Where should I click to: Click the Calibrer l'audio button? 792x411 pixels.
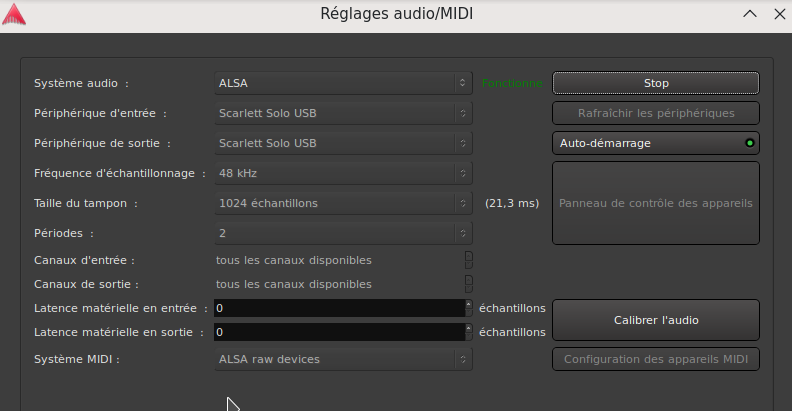click(x=656, y=320)
